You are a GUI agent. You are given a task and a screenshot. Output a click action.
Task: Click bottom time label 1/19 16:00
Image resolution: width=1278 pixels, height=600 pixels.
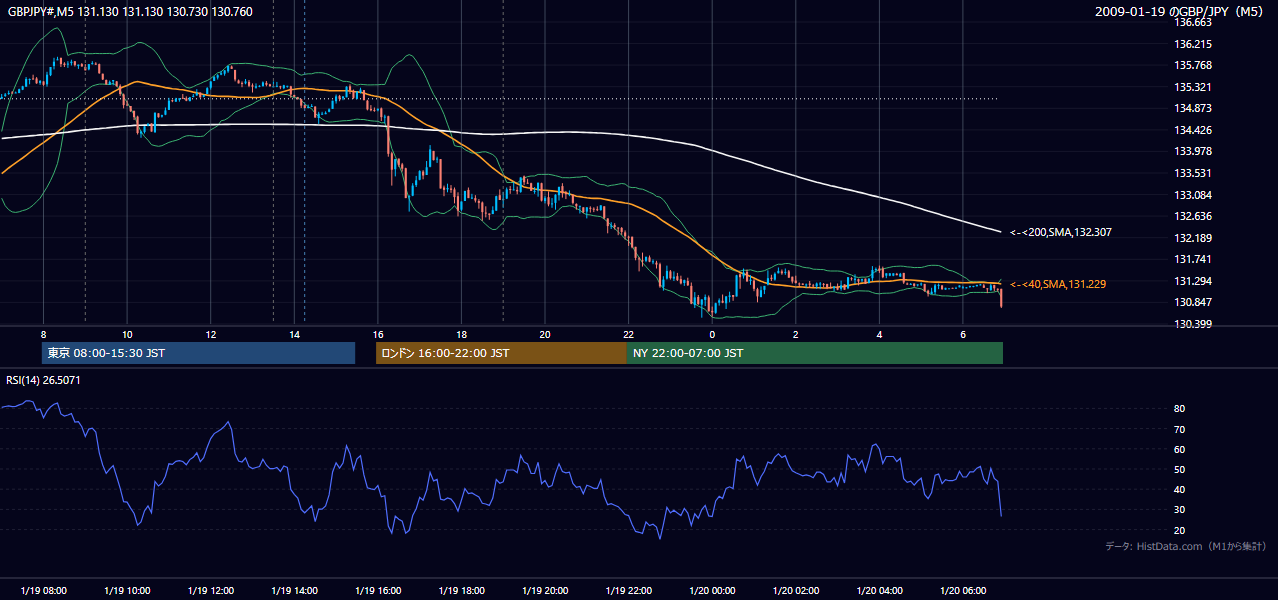(x=378, y=591)
